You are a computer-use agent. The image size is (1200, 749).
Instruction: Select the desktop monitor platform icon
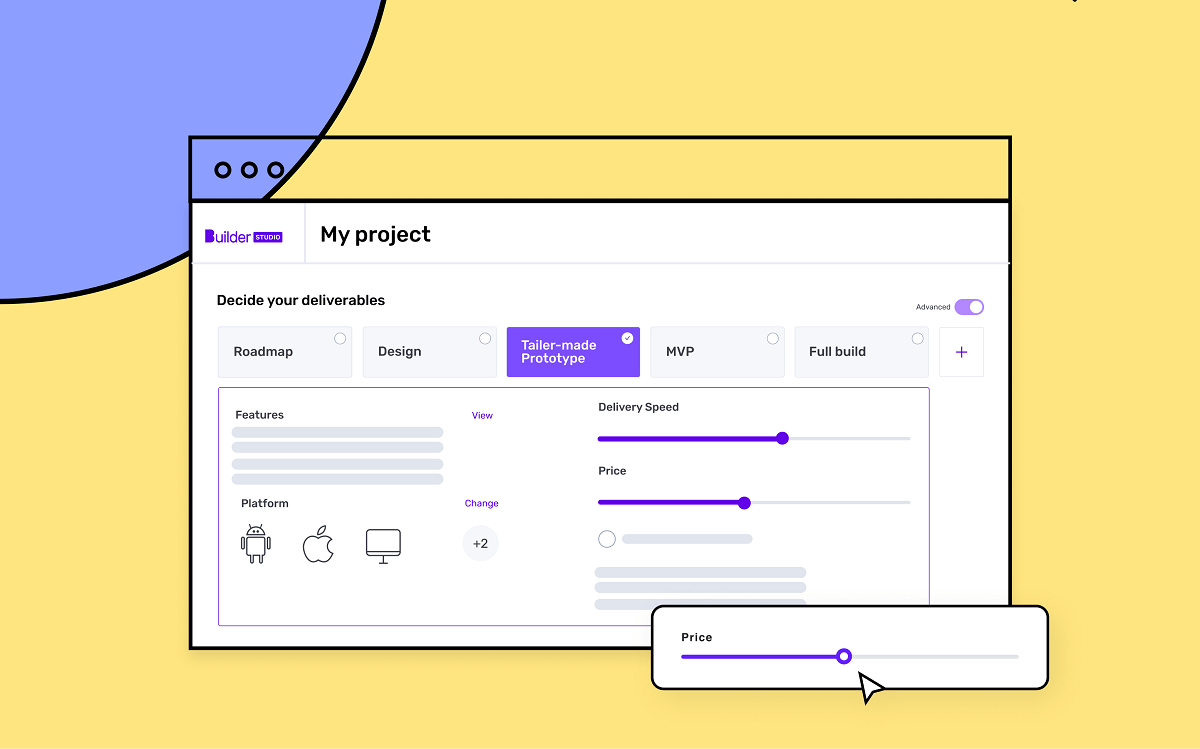pos(384,543)
